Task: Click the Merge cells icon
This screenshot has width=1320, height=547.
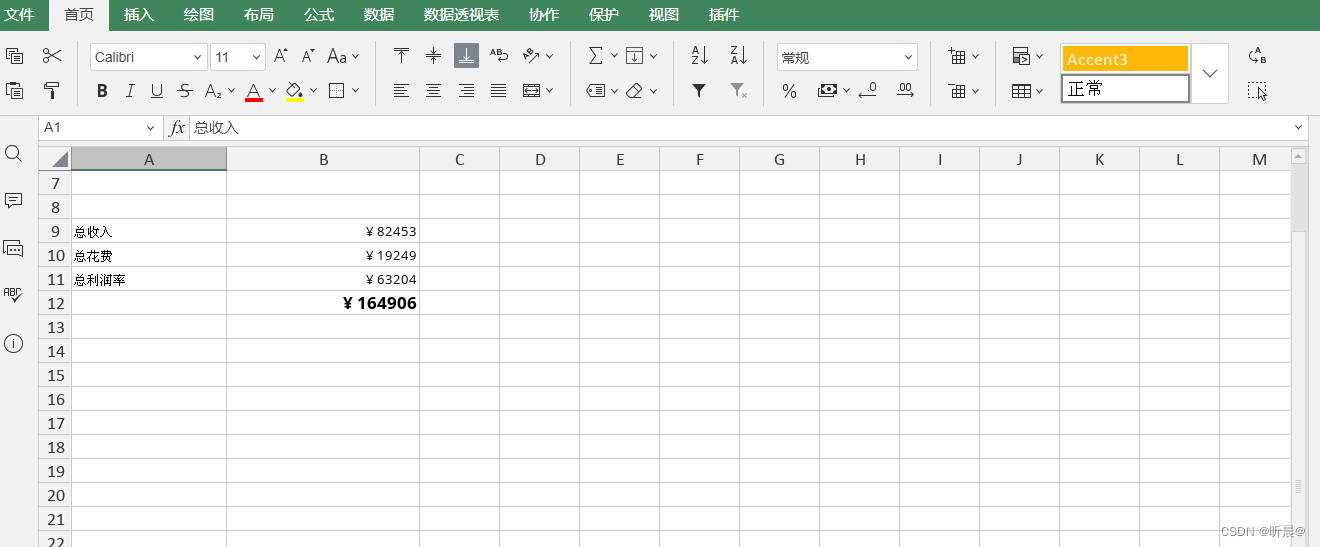Action: tap(532, 91)
